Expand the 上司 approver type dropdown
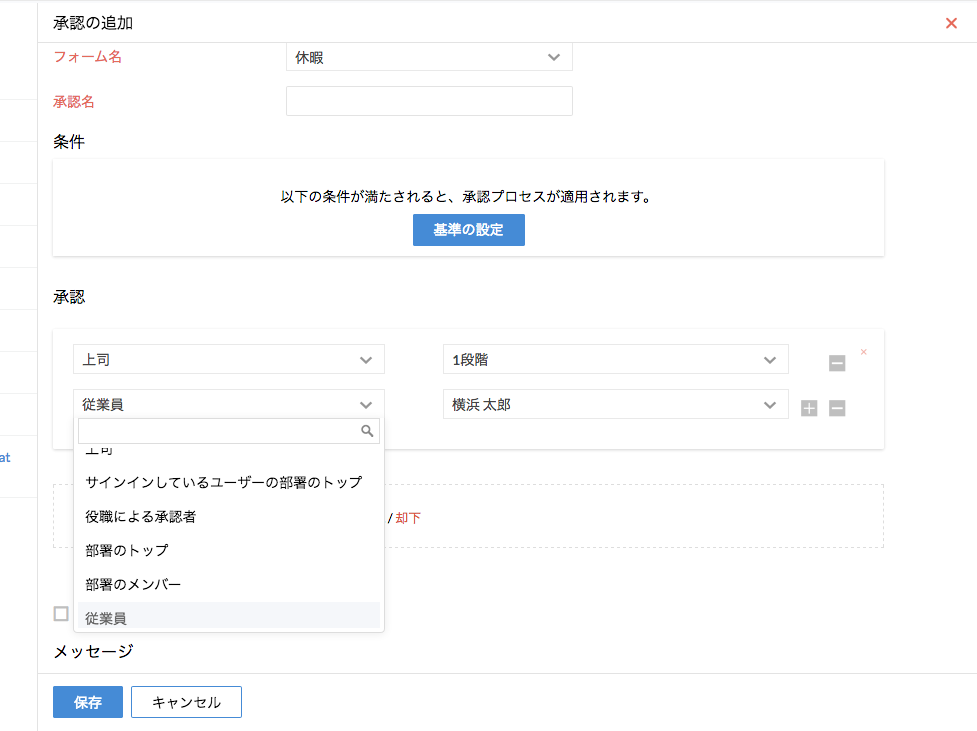The height and width of the screenshot is (731, 977). 228,360
